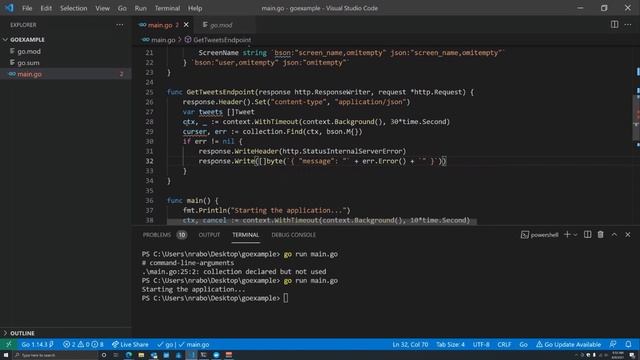The image size is (640, 360).
Task: Open Task View icon on taskbar
Action: tap(116, 355)
